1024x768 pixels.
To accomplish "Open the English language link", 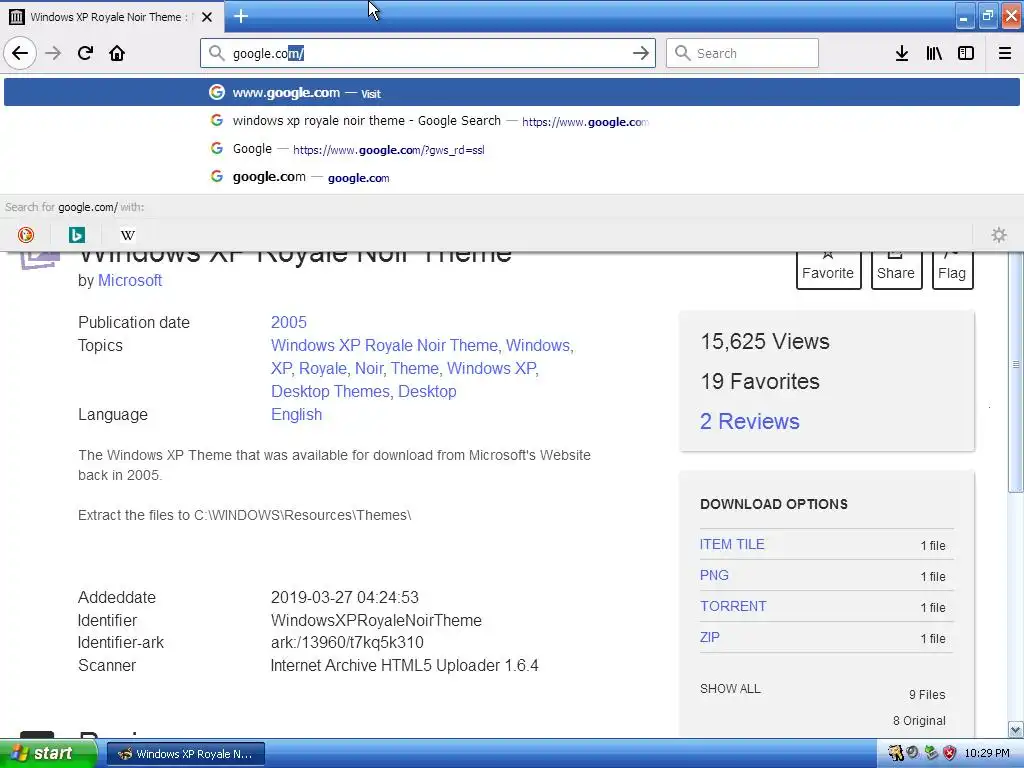I will pos(296,414).
